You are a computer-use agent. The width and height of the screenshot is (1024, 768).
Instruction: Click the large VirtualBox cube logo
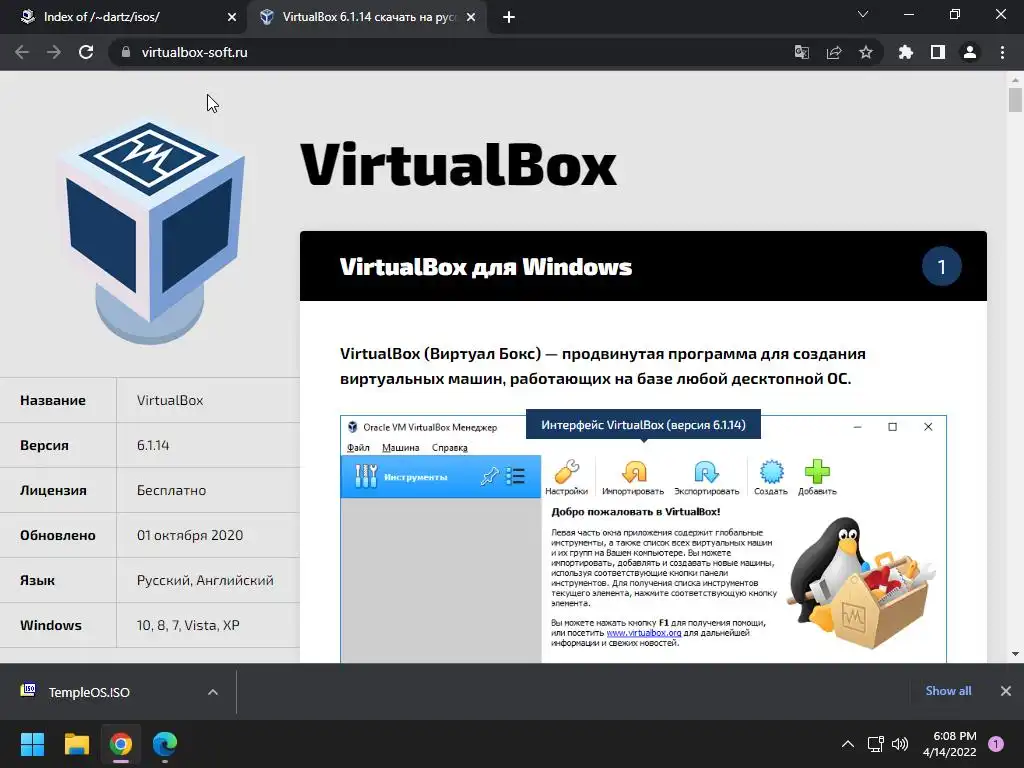point(152,232)
